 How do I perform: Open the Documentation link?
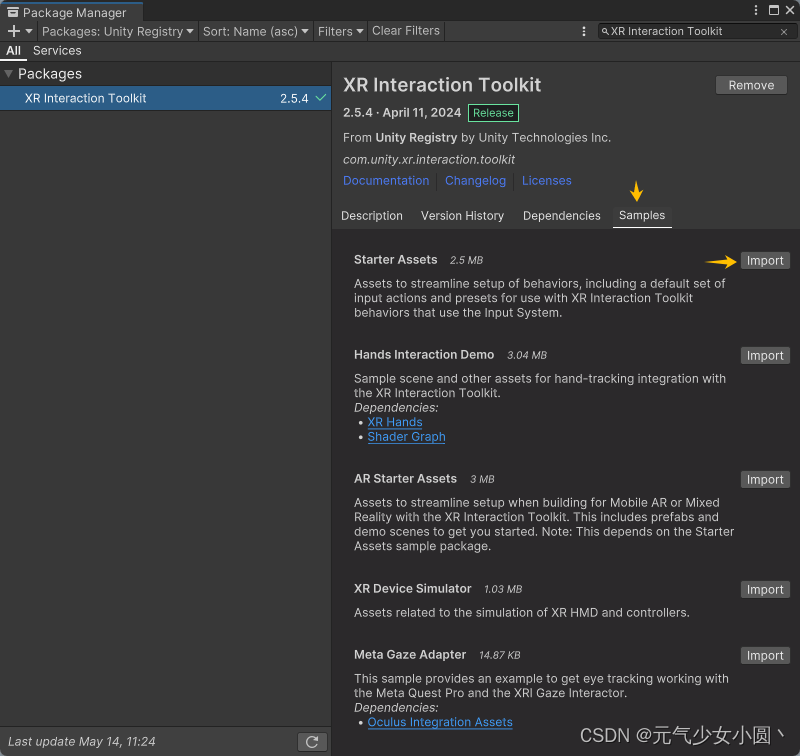click(386, 181)
